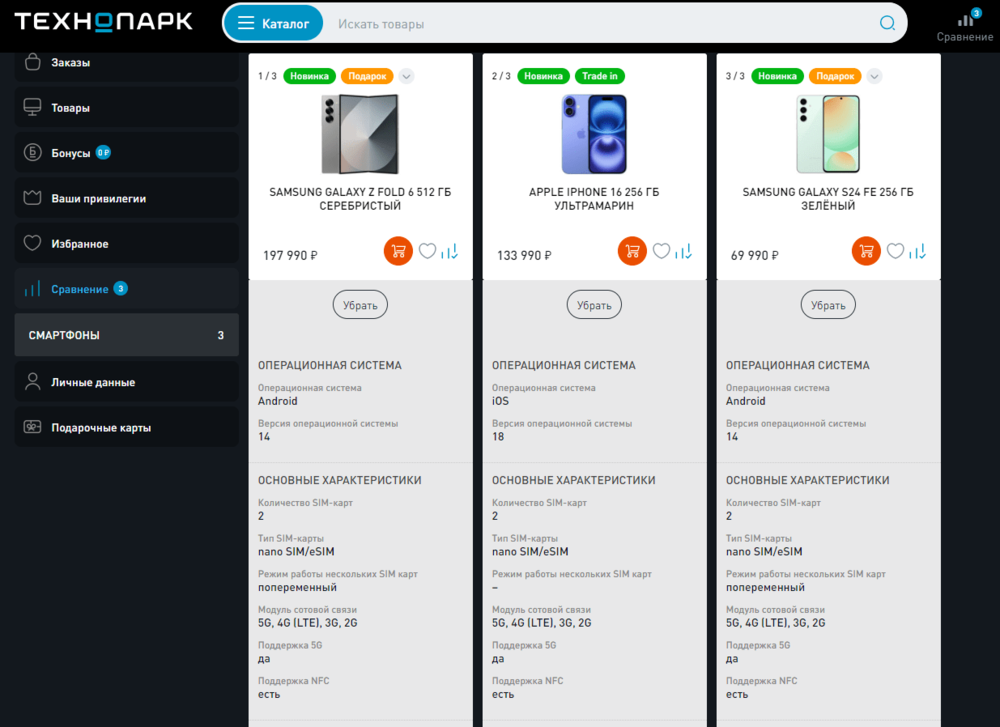
Task: Open the Каталог menu
Action: [273, 24]
